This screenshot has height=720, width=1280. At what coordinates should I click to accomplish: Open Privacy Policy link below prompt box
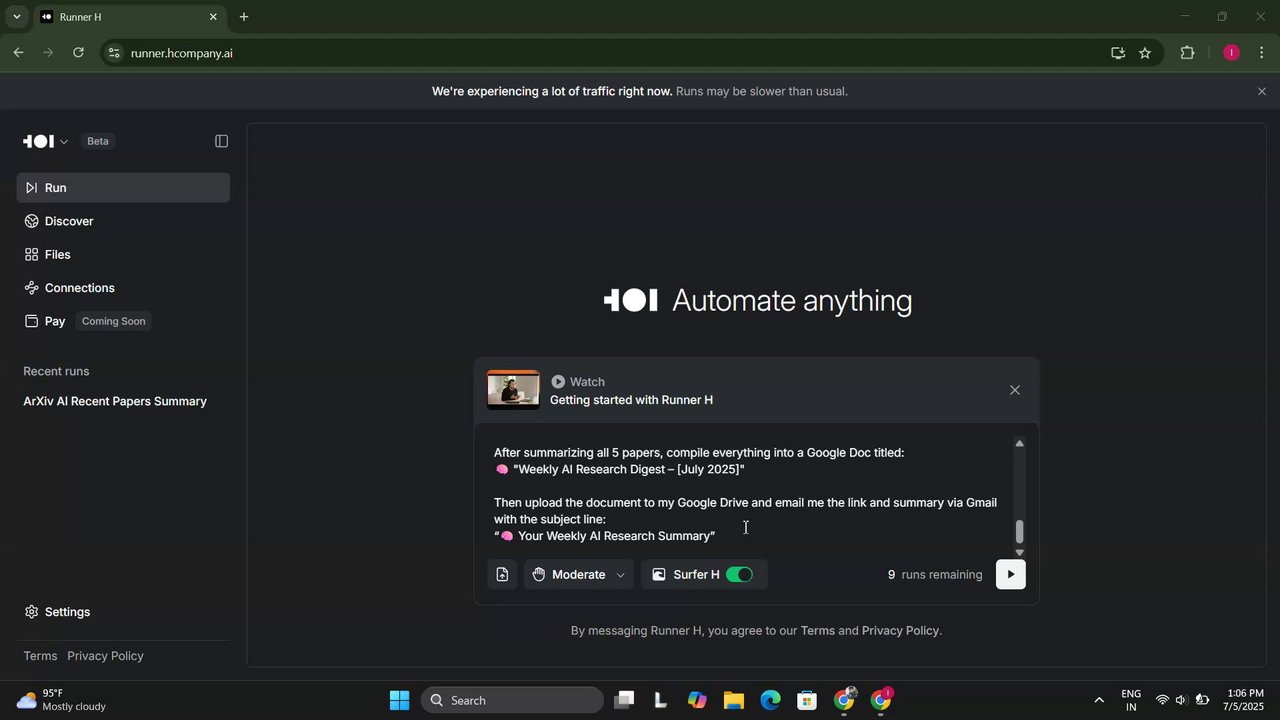(x=900, y=631)
